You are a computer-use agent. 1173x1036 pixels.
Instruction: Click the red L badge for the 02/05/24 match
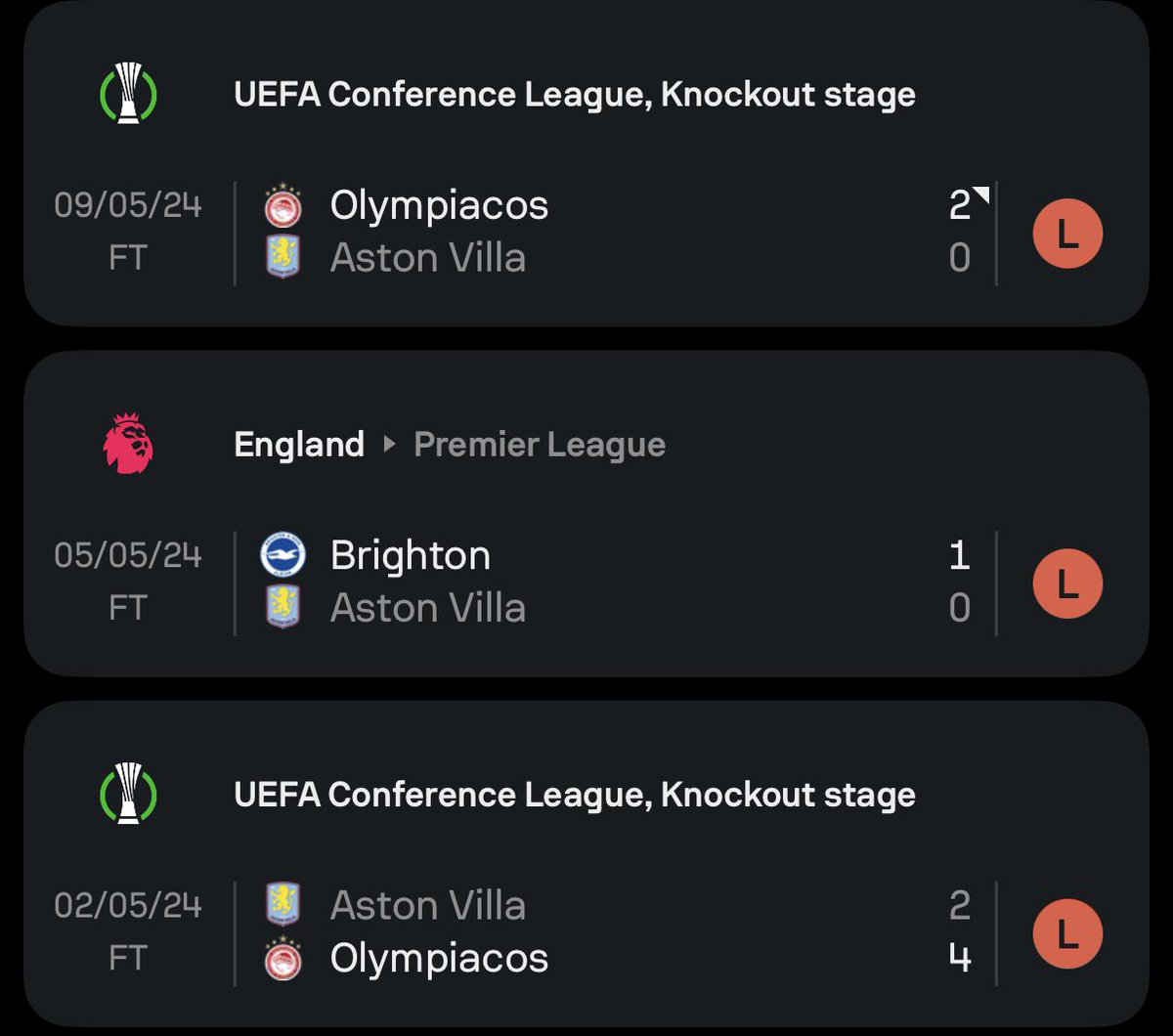[1067, 933]
